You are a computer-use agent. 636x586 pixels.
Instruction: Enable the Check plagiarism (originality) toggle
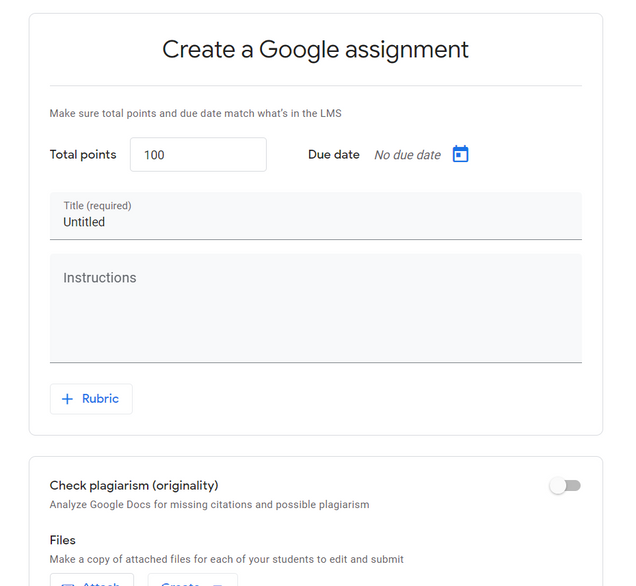point(565,485)
